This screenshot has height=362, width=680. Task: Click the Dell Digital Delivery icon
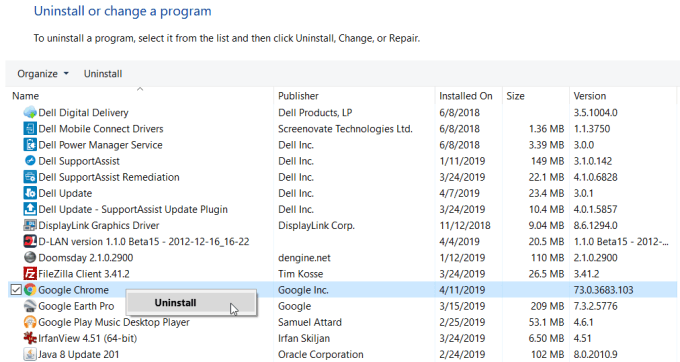click(30, 112)
